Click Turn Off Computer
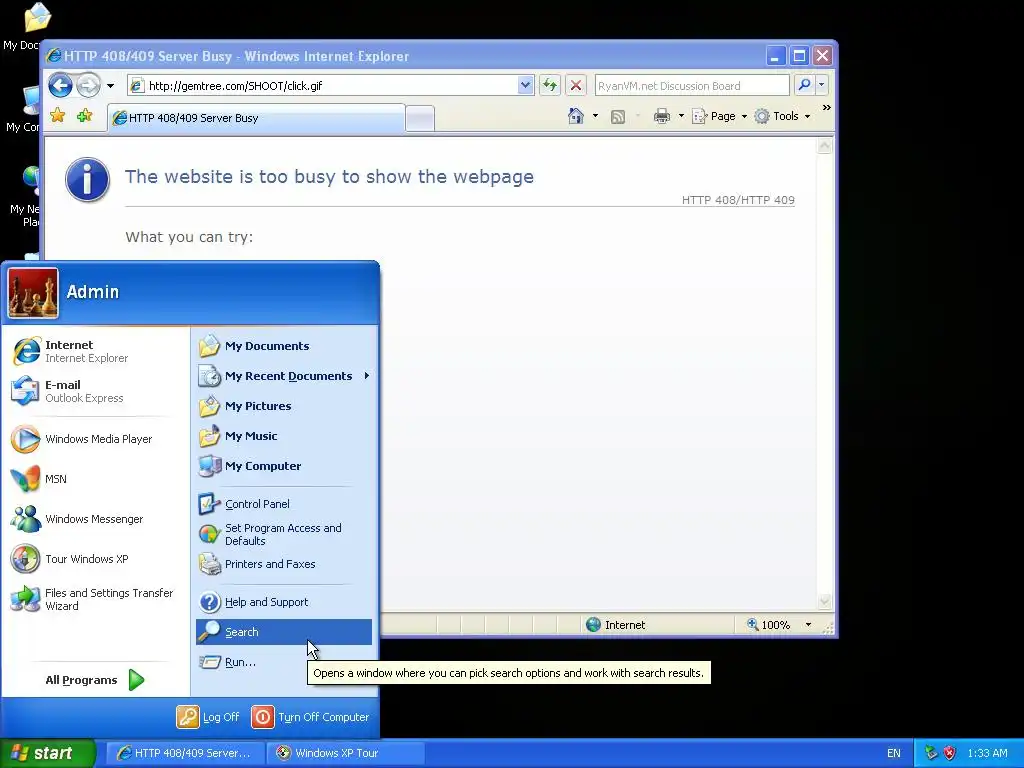 [x=311, y=717]
